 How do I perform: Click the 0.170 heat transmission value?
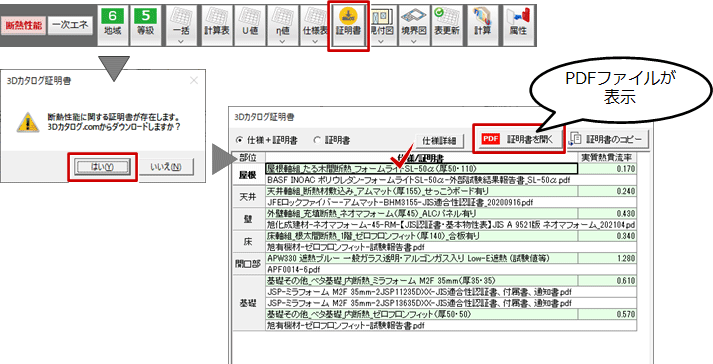coord(607,169)
